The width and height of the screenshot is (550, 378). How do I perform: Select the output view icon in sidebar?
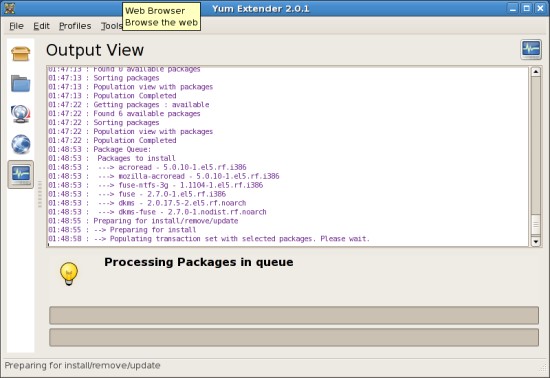pyautogui.click(x=21, y=174)
